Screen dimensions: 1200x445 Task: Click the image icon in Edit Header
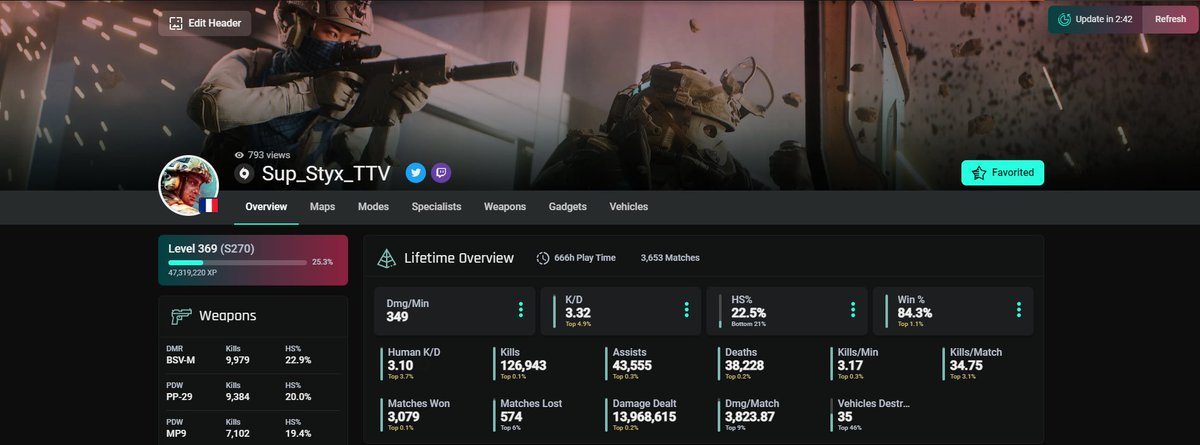[176, 23]
